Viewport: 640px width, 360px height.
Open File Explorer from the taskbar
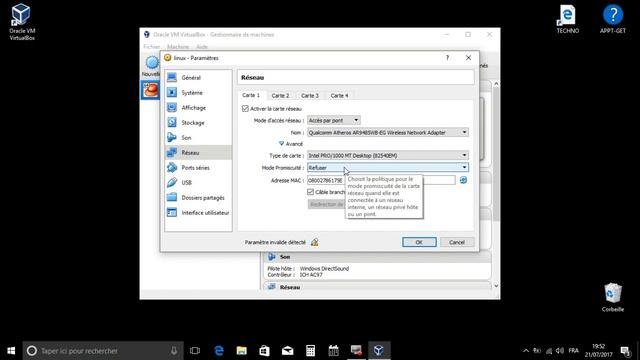coord(242,351)
